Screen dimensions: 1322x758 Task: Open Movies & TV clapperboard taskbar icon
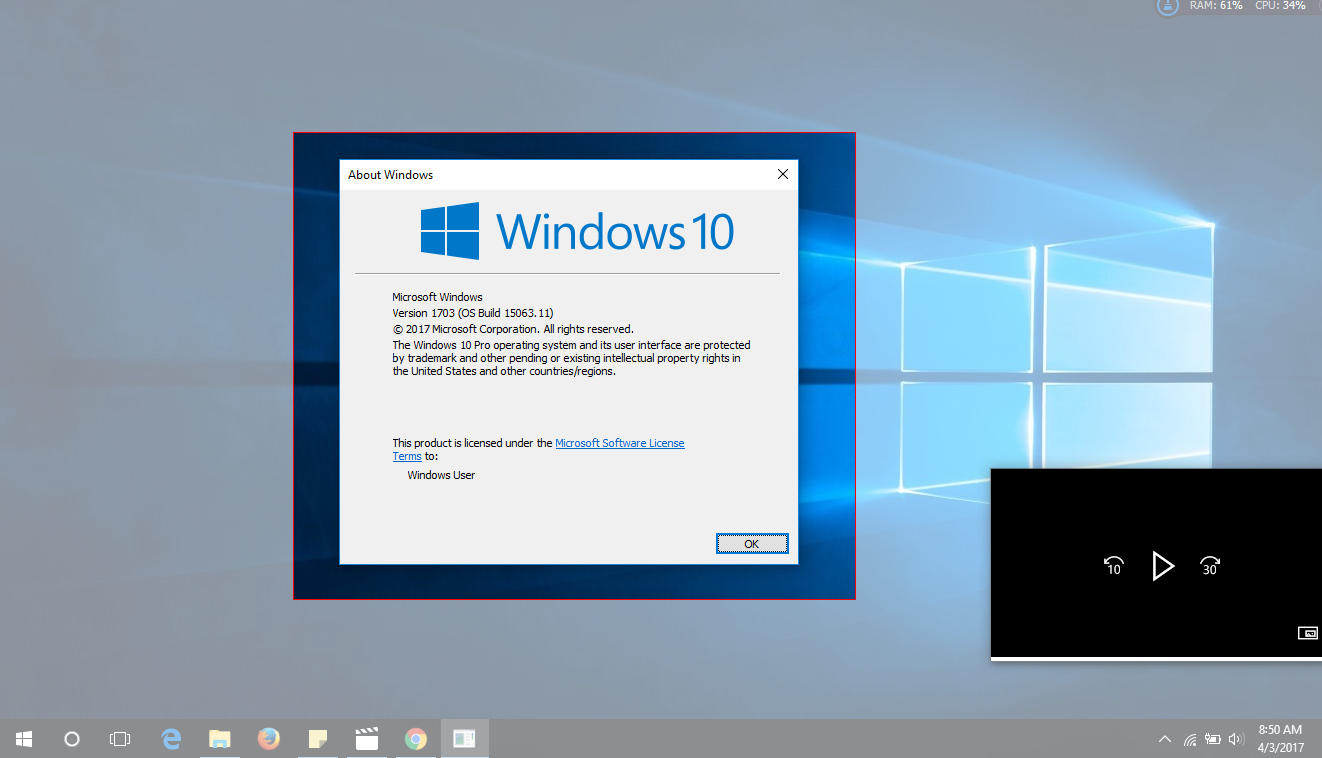[367, 739]
